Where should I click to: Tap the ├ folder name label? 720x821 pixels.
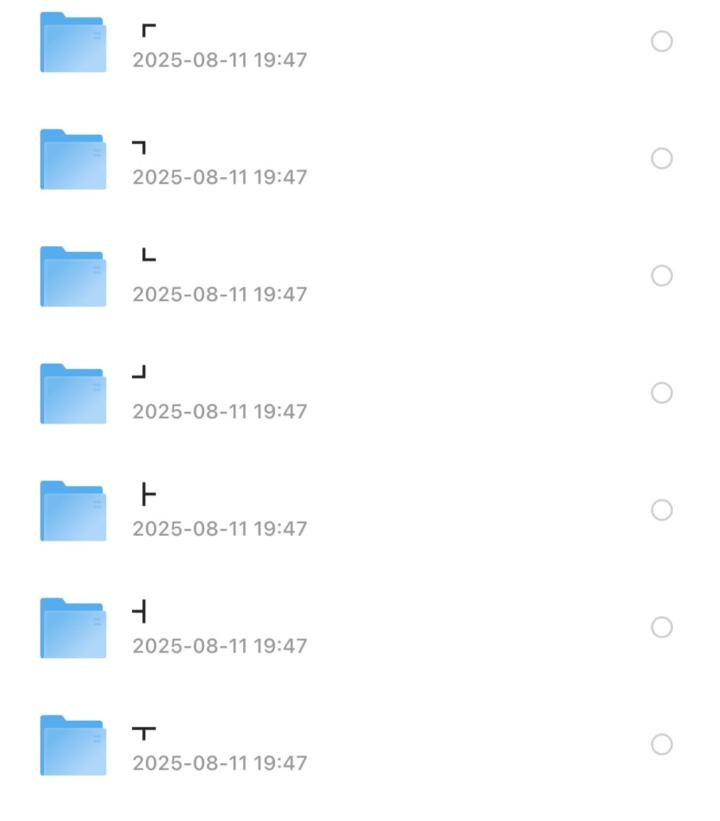coord(149,495)
